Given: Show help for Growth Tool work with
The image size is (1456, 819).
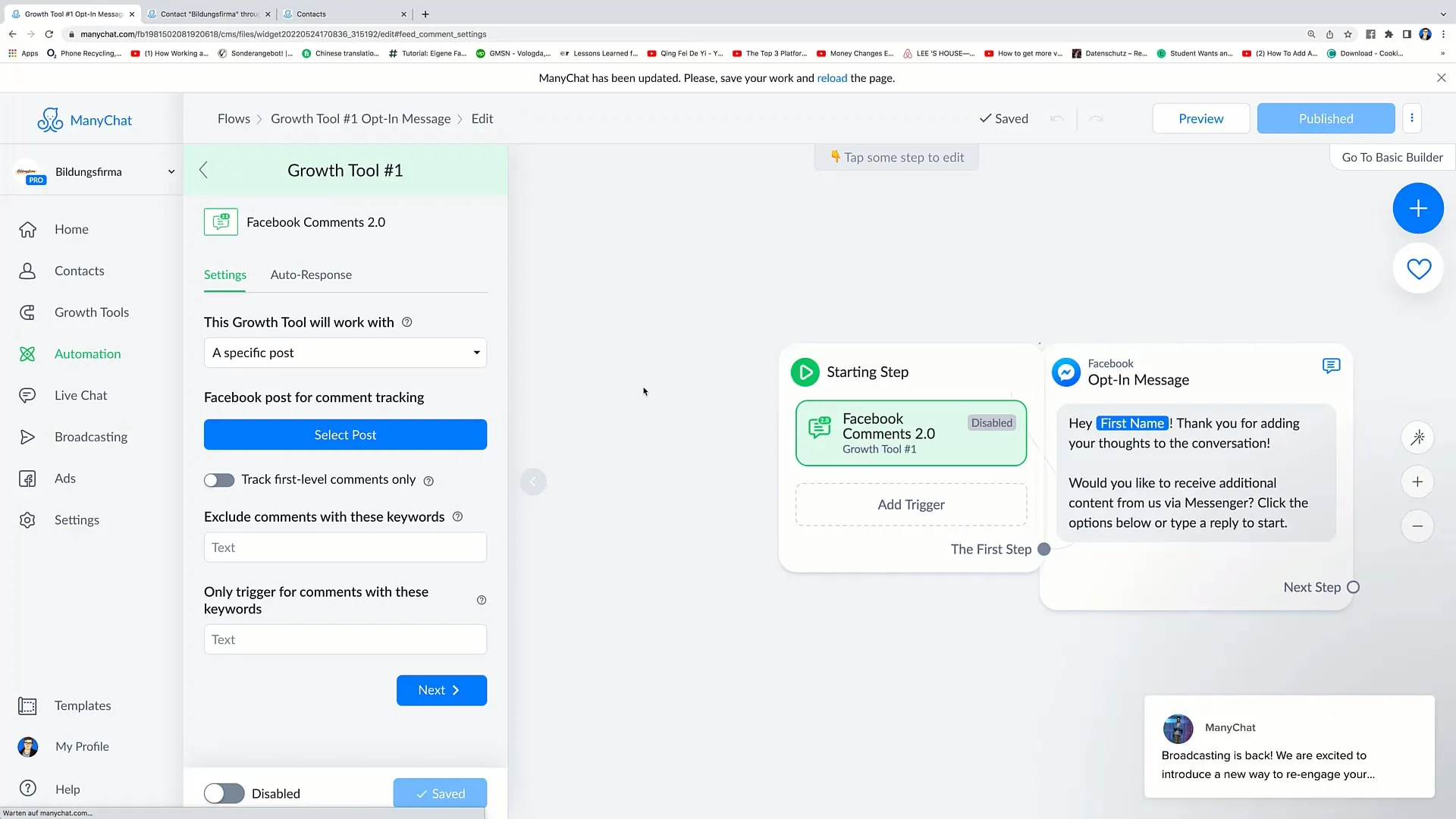Looking at the screenshot, I should [x=407, y=322].
